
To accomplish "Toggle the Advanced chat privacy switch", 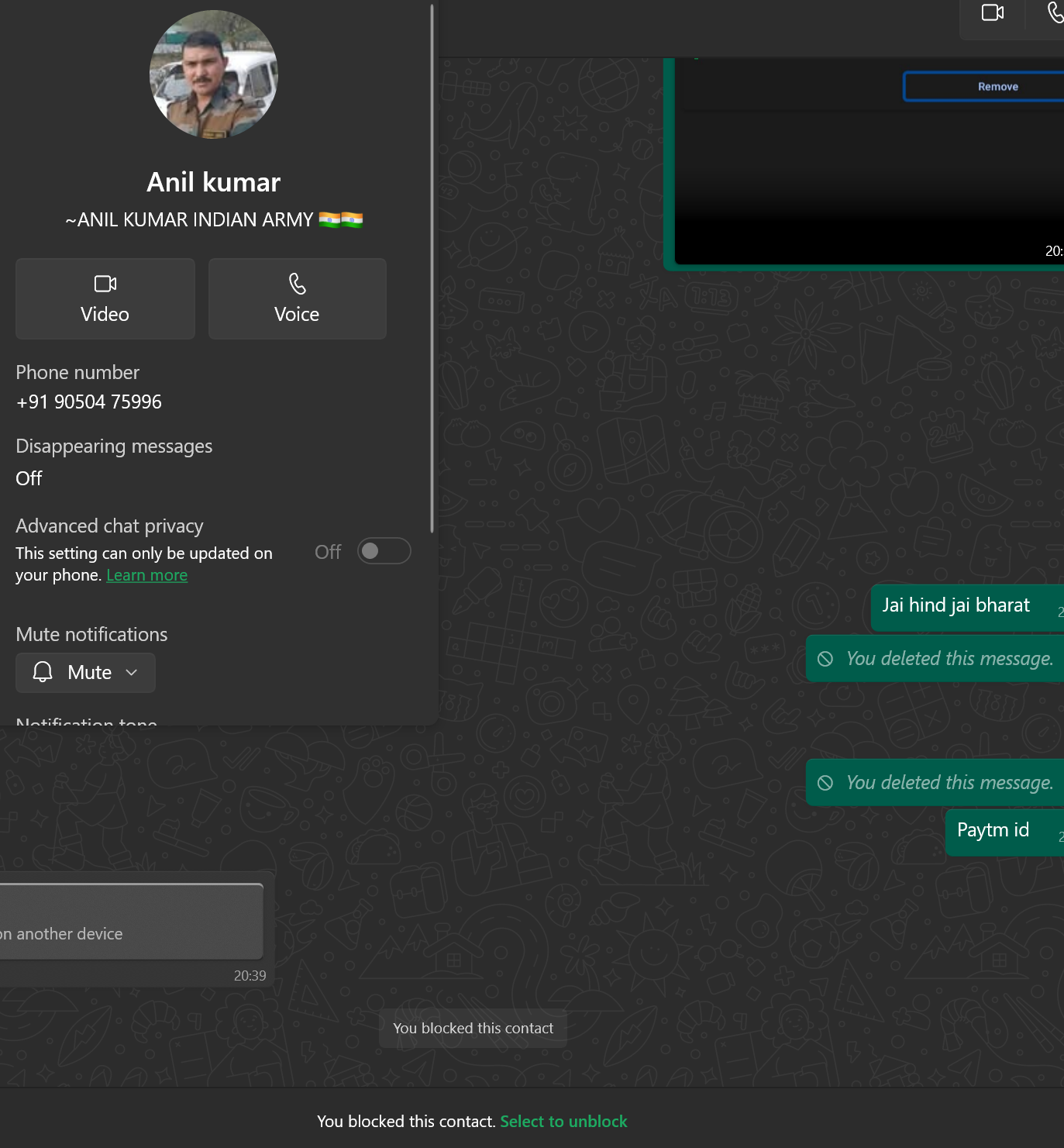I will pyautogui.click(x=384, y=551).
